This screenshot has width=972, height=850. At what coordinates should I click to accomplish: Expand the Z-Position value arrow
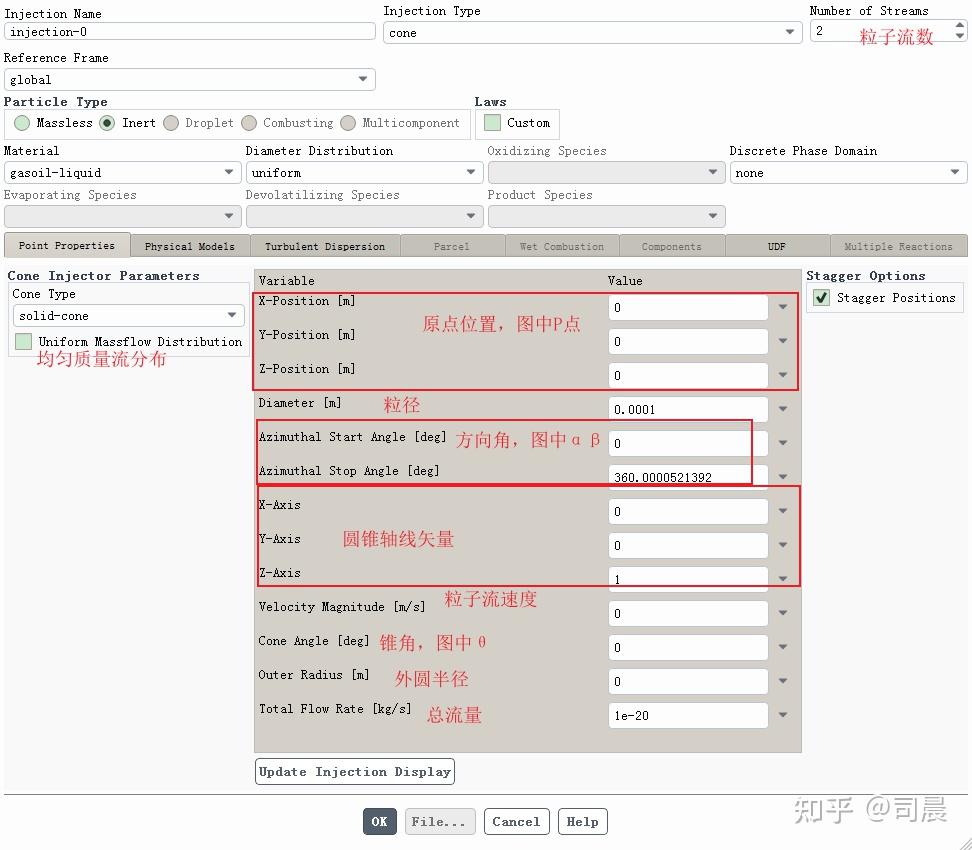783,374
